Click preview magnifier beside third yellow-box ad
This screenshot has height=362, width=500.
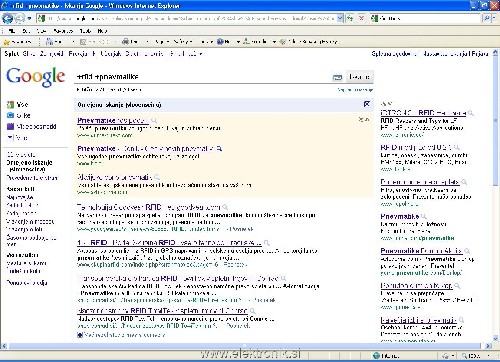[157, 177]
